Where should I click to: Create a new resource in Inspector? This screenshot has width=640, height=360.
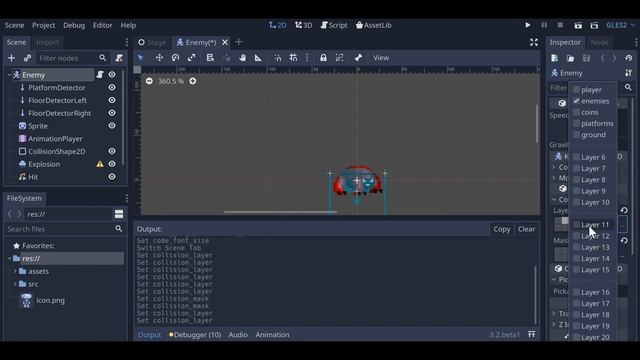[554, 58]
